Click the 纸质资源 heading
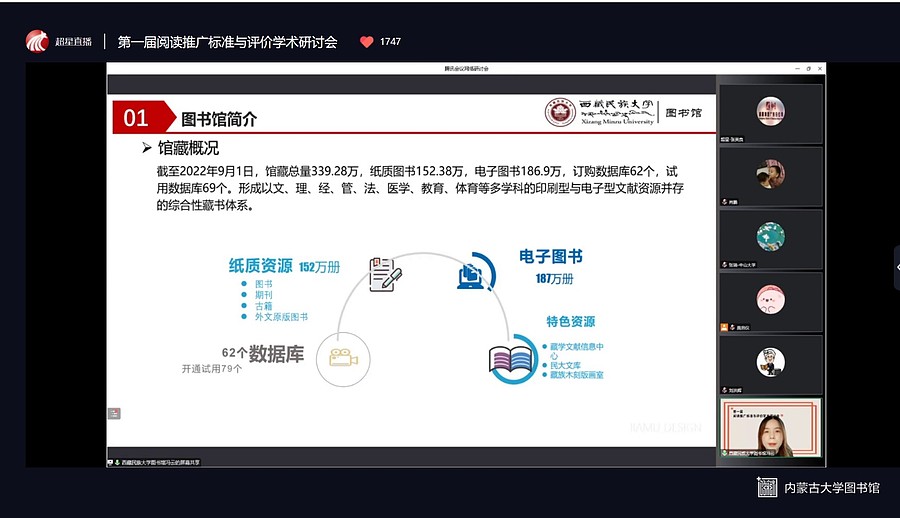This screenshot has height=518, width=900. pos(261,265)
